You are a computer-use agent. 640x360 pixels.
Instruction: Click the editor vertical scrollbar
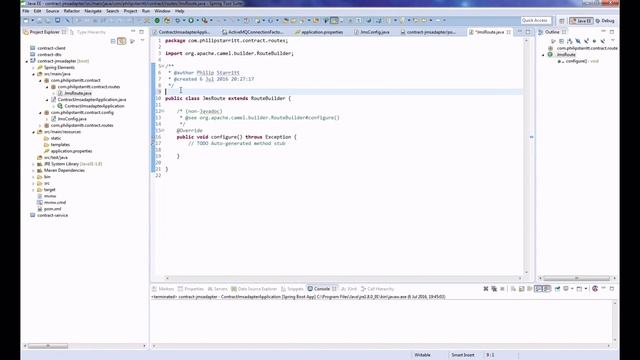[527, 156]
